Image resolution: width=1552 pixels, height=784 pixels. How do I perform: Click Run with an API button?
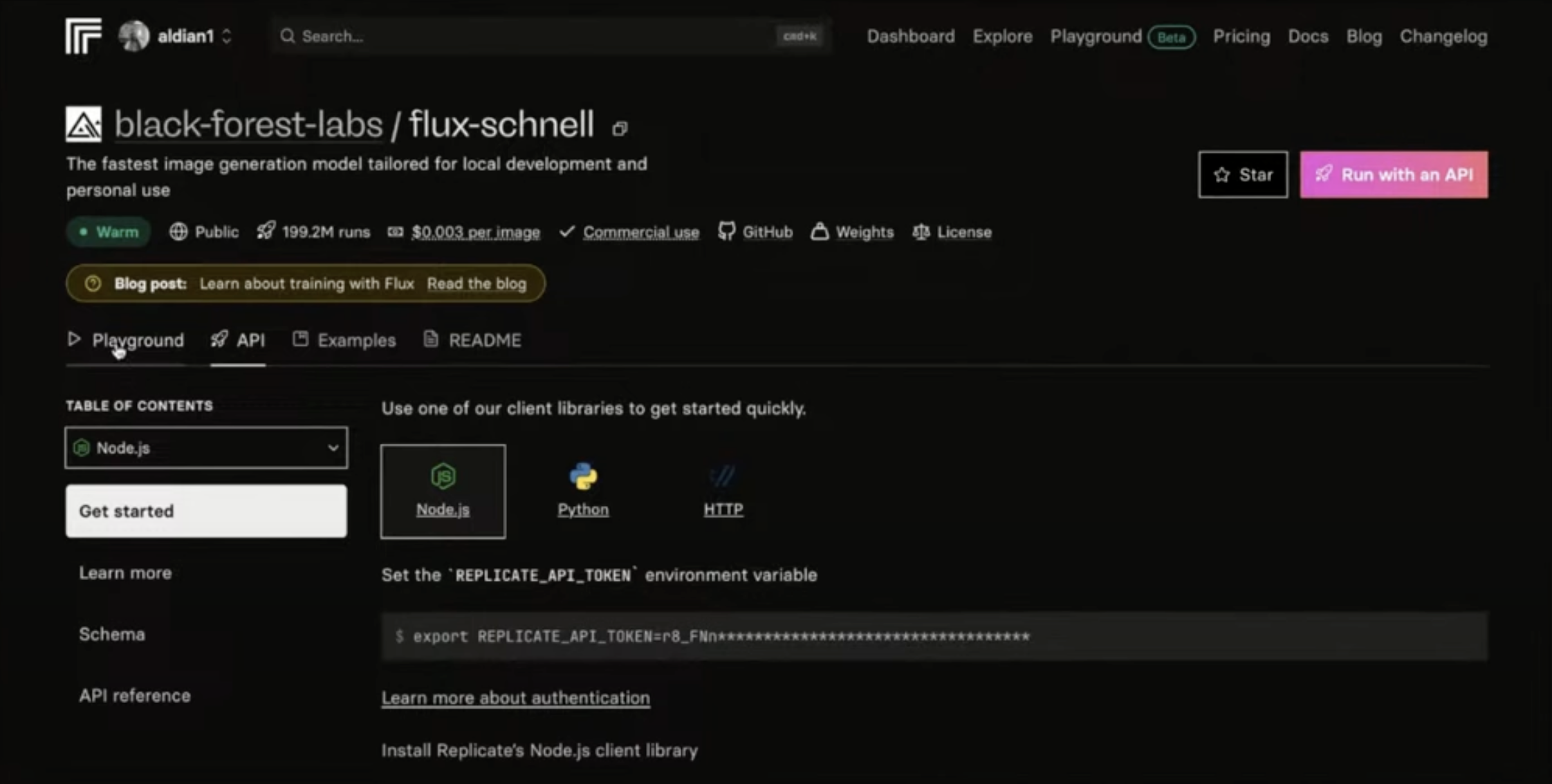coord(1394,175)
